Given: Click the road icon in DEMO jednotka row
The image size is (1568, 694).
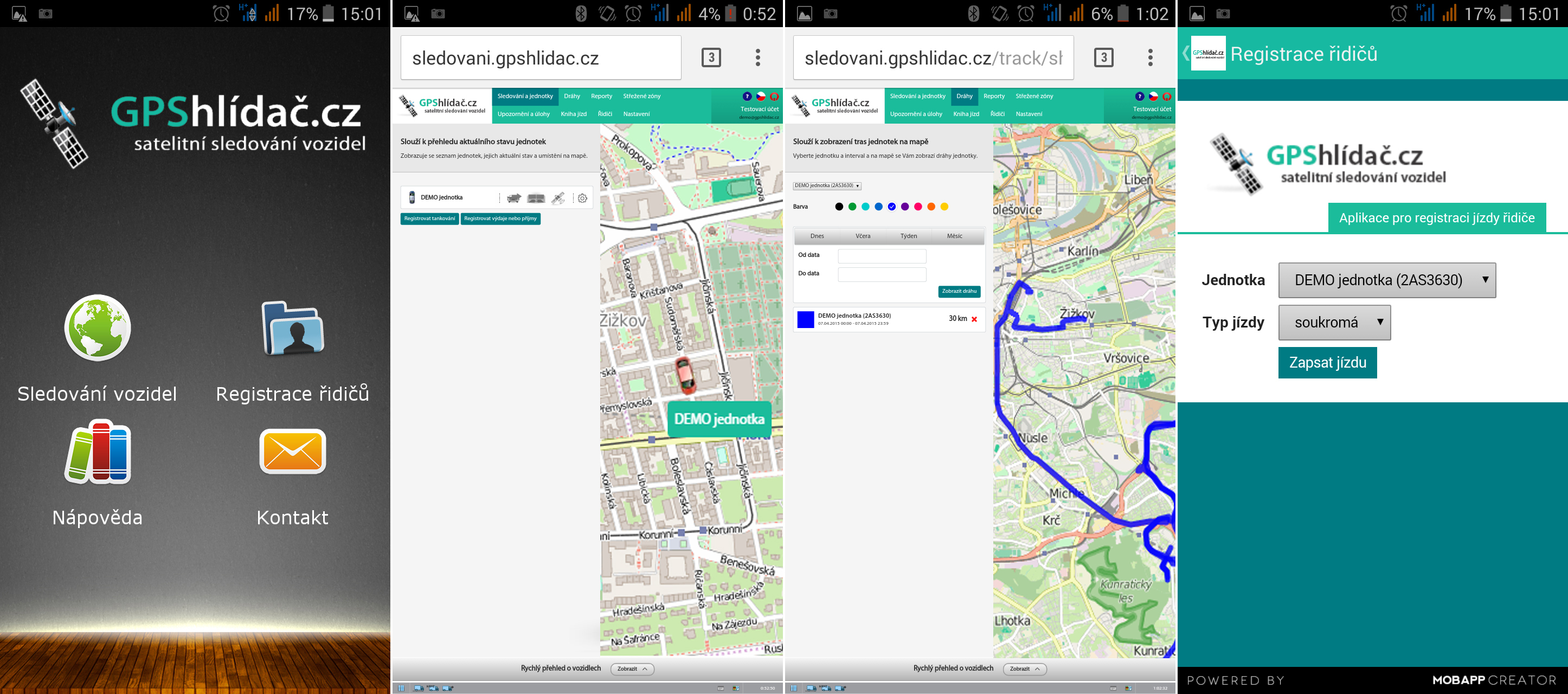Looking at the screenshot, I should click(x=536, y=198).
